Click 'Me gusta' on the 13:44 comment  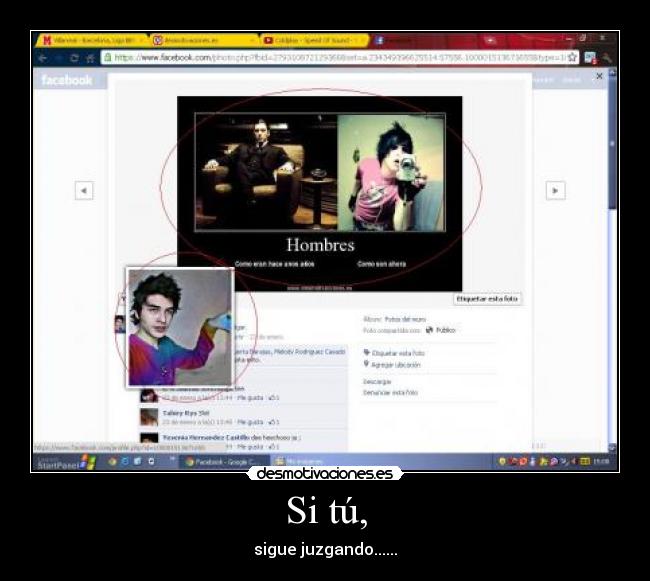pyautogui.click(x=250, y=398)
